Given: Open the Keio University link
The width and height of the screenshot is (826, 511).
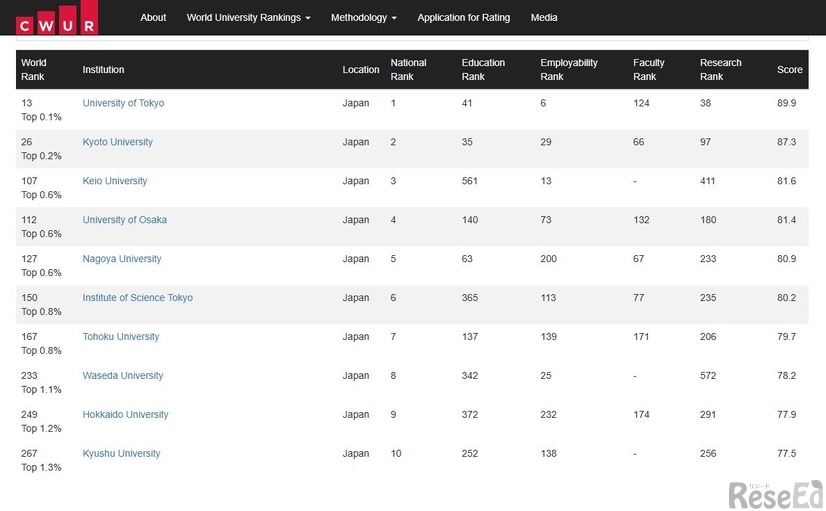Looking at the screenshot, I should tap(115, 181).
